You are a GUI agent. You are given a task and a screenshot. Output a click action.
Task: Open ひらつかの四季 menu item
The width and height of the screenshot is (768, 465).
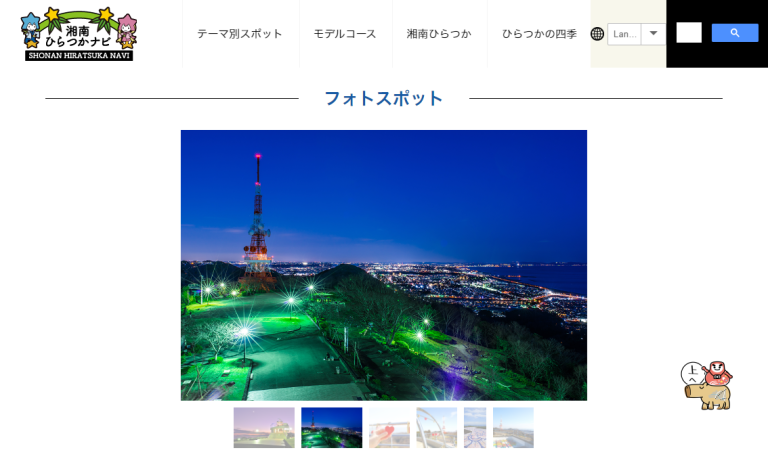[539, 34]
